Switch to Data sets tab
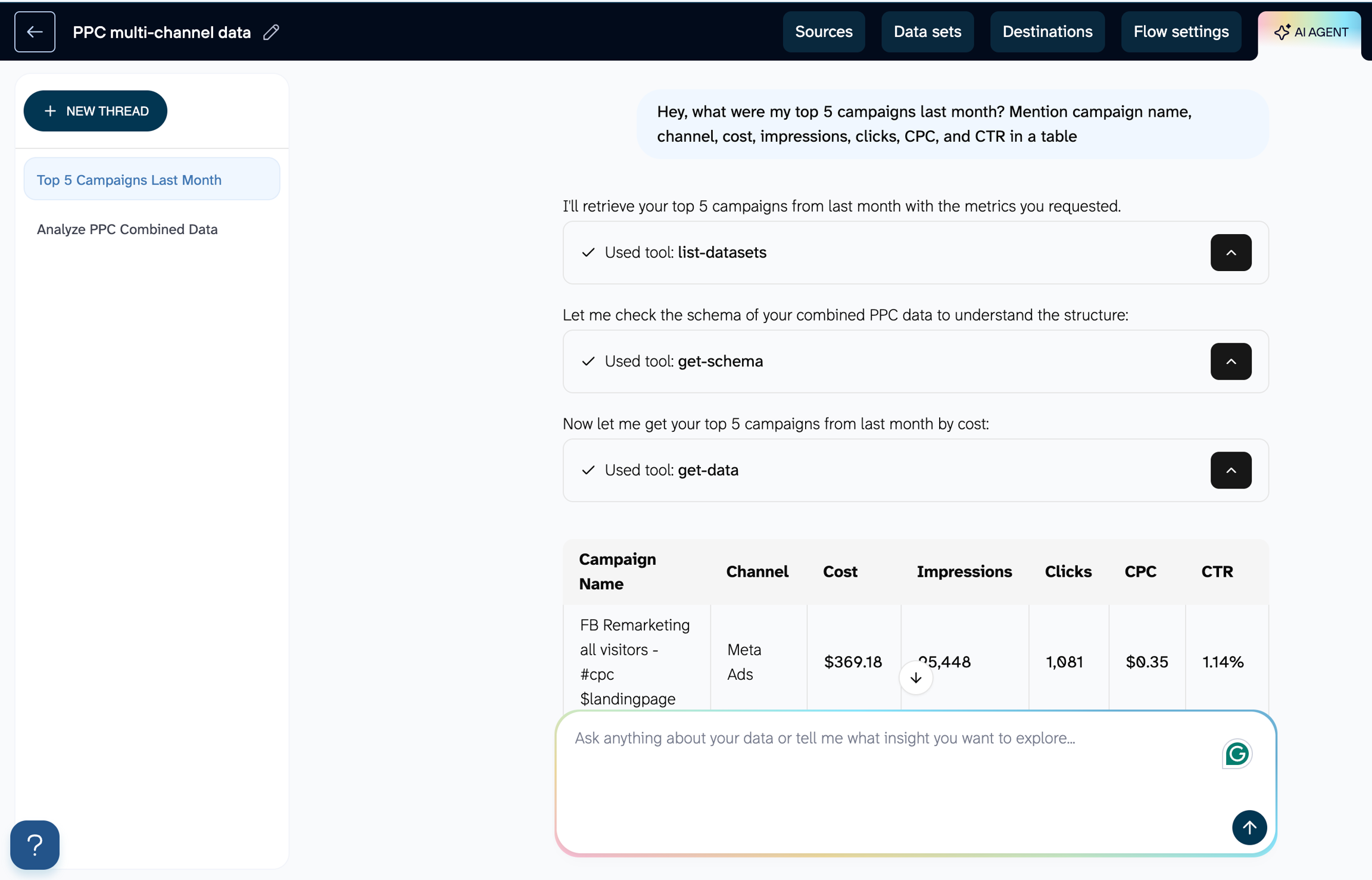The height and width of the screenshot is (880, 1372). click(927, 32)
